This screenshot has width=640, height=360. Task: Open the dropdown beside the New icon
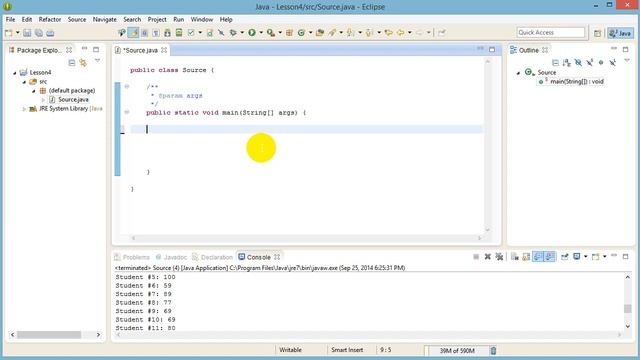(18, 33)
